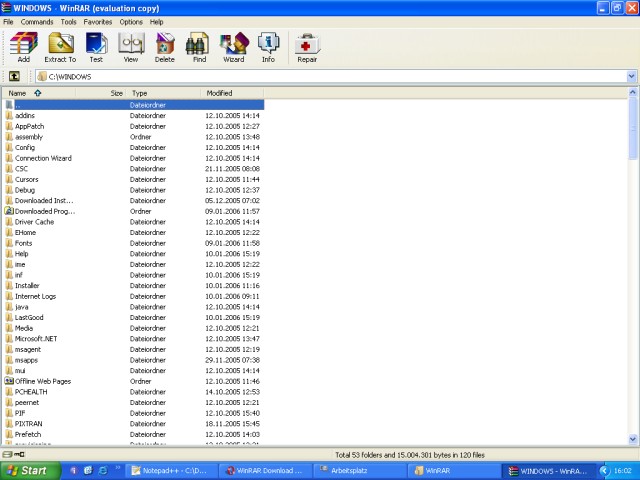Open the View file tool
The image size is (640, 480).
click(x=131, y=47)
